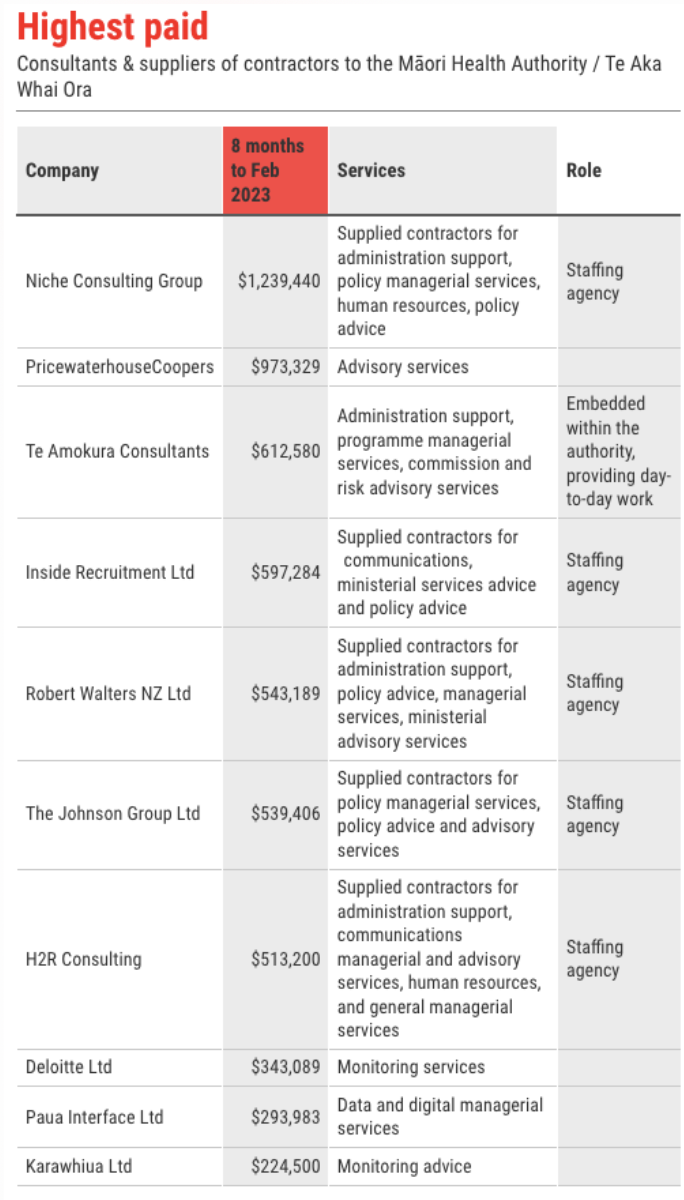This screenshot has height=1200, width=684.
Task: Select the Services column header
Action: click(x=371, y=170)
